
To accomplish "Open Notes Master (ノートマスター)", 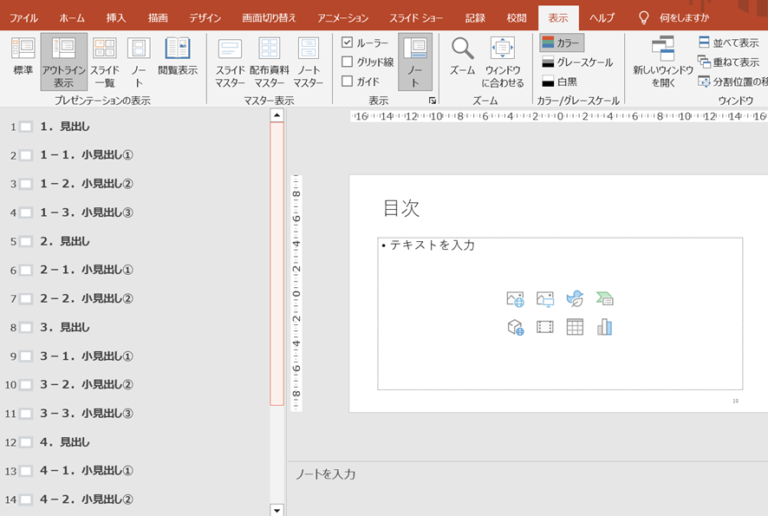I will tap(308, 62).
